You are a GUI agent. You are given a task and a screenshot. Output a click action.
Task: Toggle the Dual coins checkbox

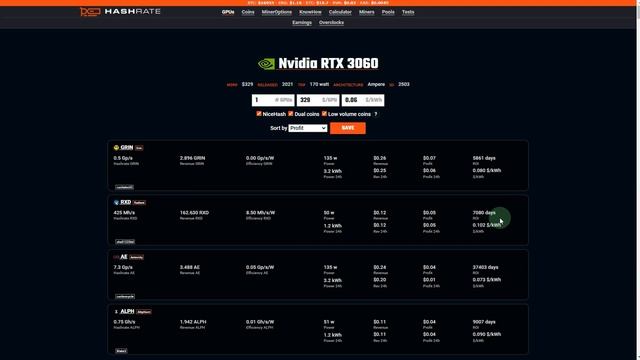(291, 113)
